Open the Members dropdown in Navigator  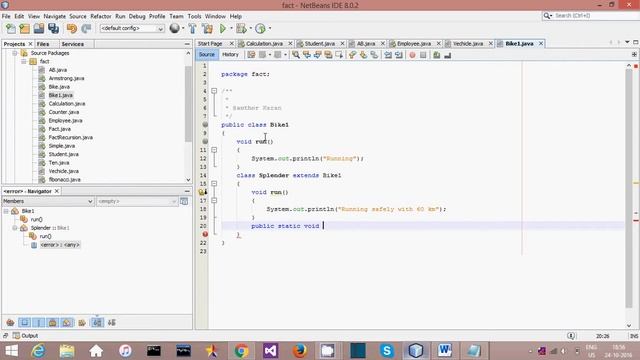(48, 201)
